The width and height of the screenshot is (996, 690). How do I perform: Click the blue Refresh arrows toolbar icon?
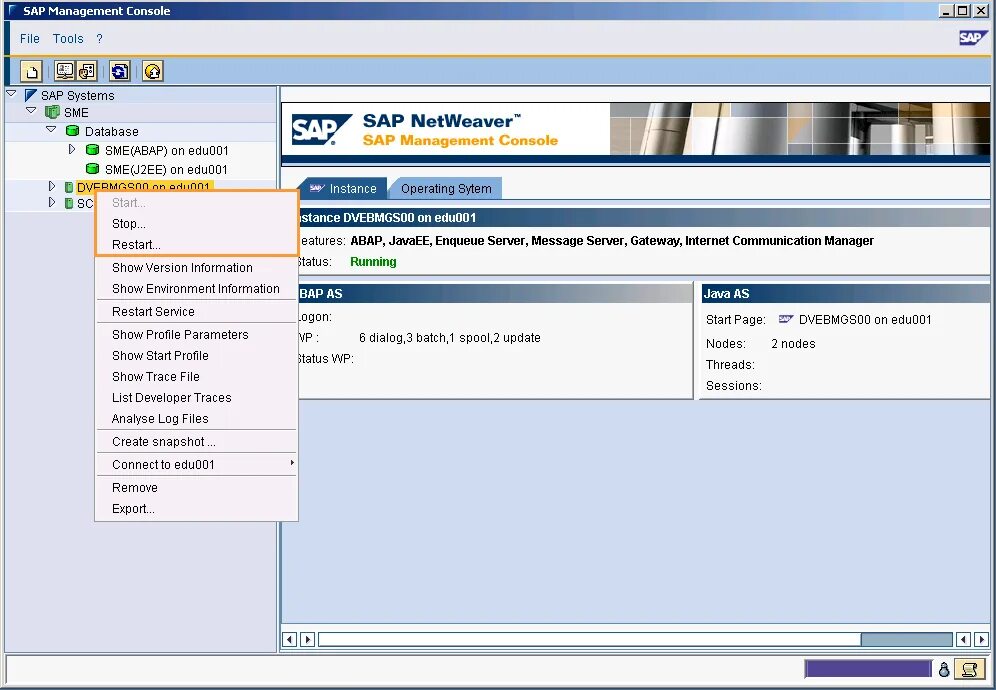(x=119, y=71)
